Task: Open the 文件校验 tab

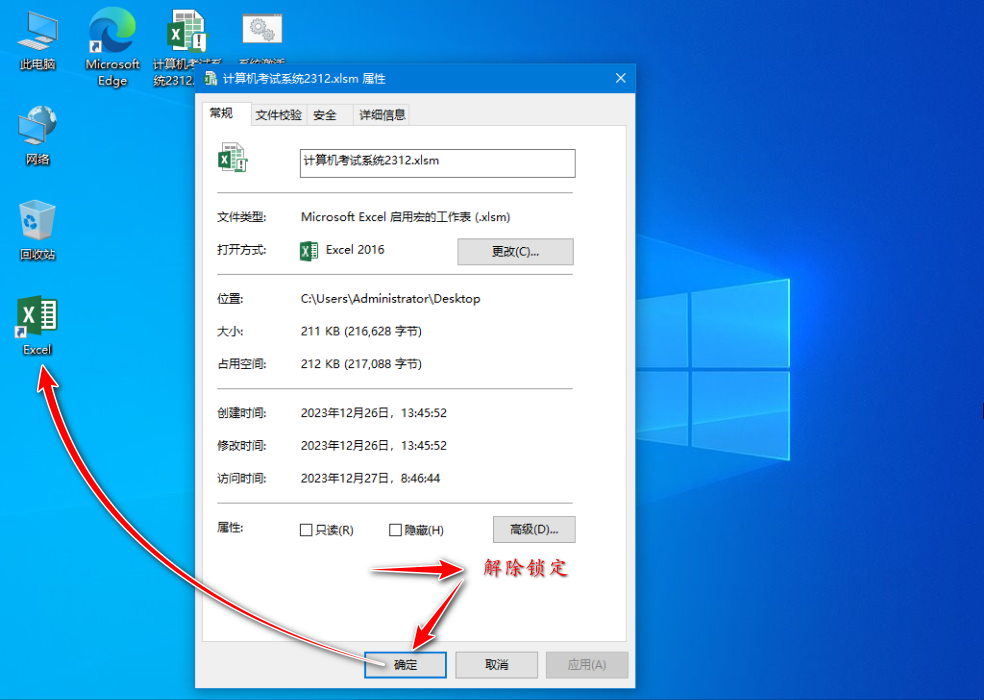Action: point(279,115)
